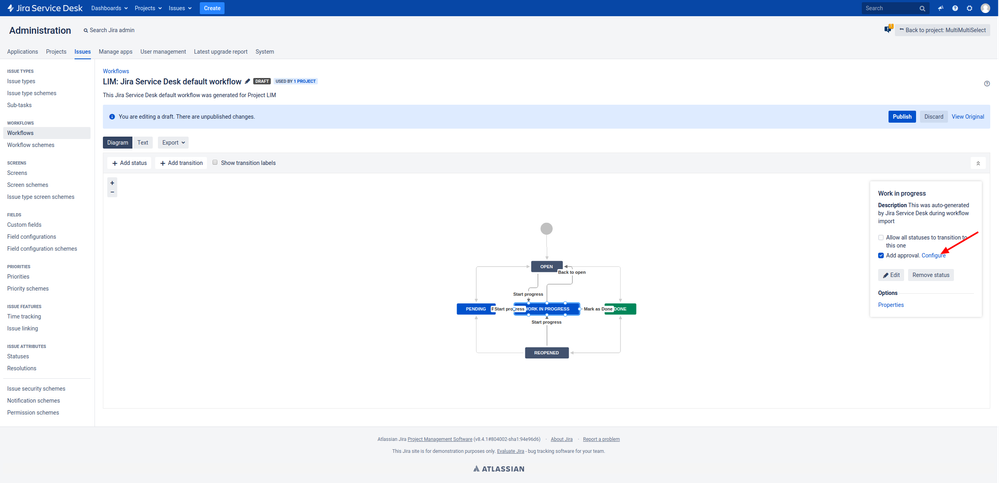
Task: Click the View Original link
Action: coord(968,117)
